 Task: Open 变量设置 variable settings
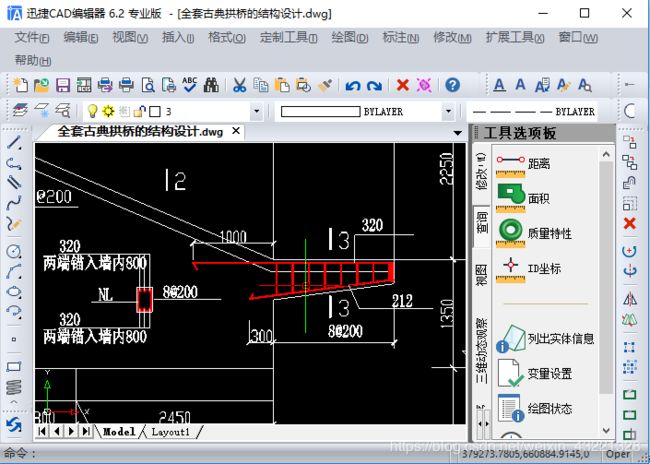[534, 373]
